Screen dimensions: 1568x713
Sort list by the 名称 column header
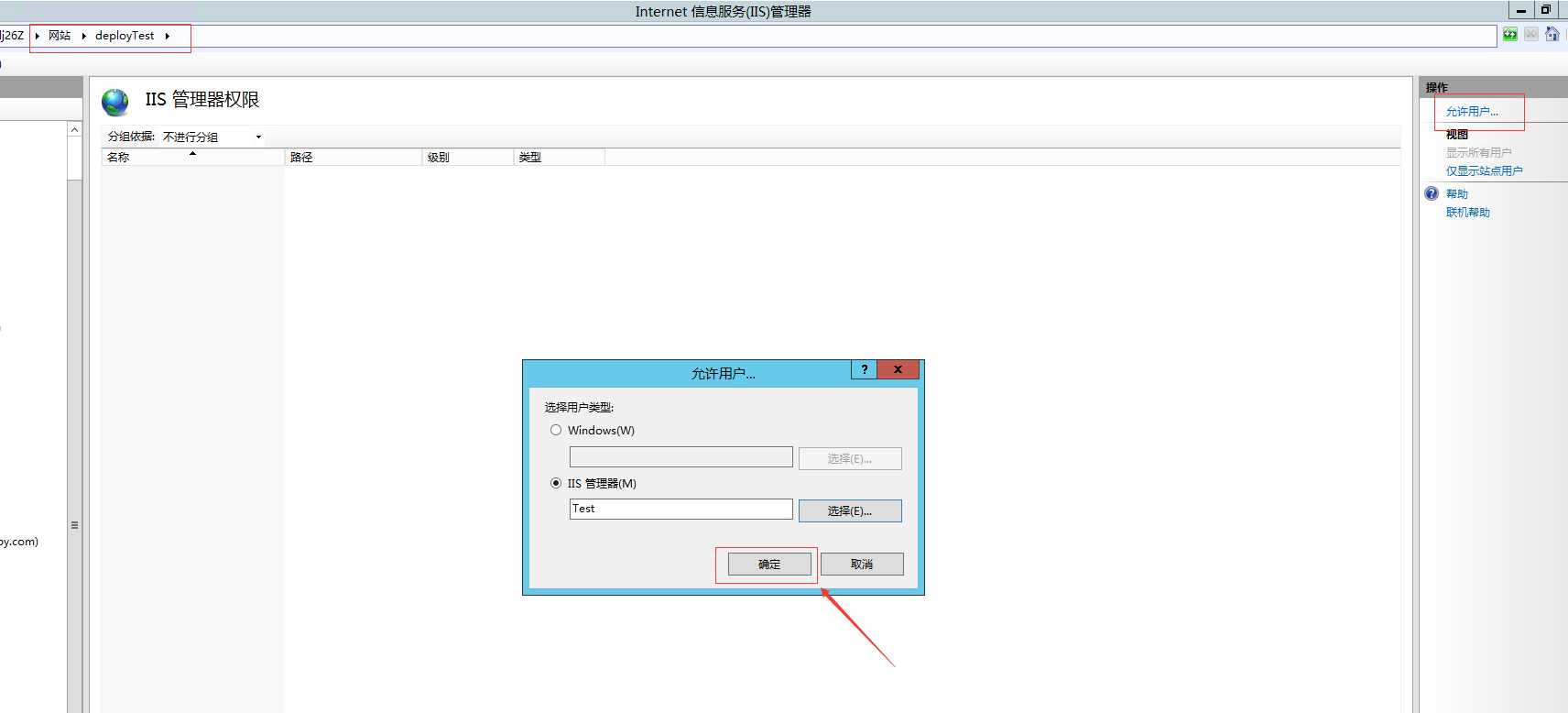192,158
